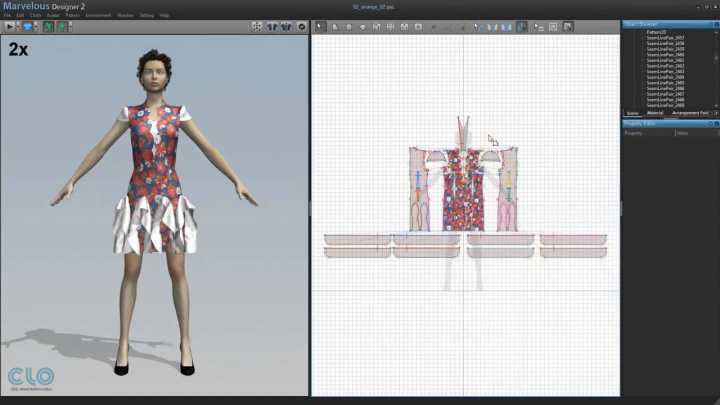This screenshot has height=405, width=720.
Task: Click the focus-frame icon in 3D toolbar
Action: [x=257, y=26]
